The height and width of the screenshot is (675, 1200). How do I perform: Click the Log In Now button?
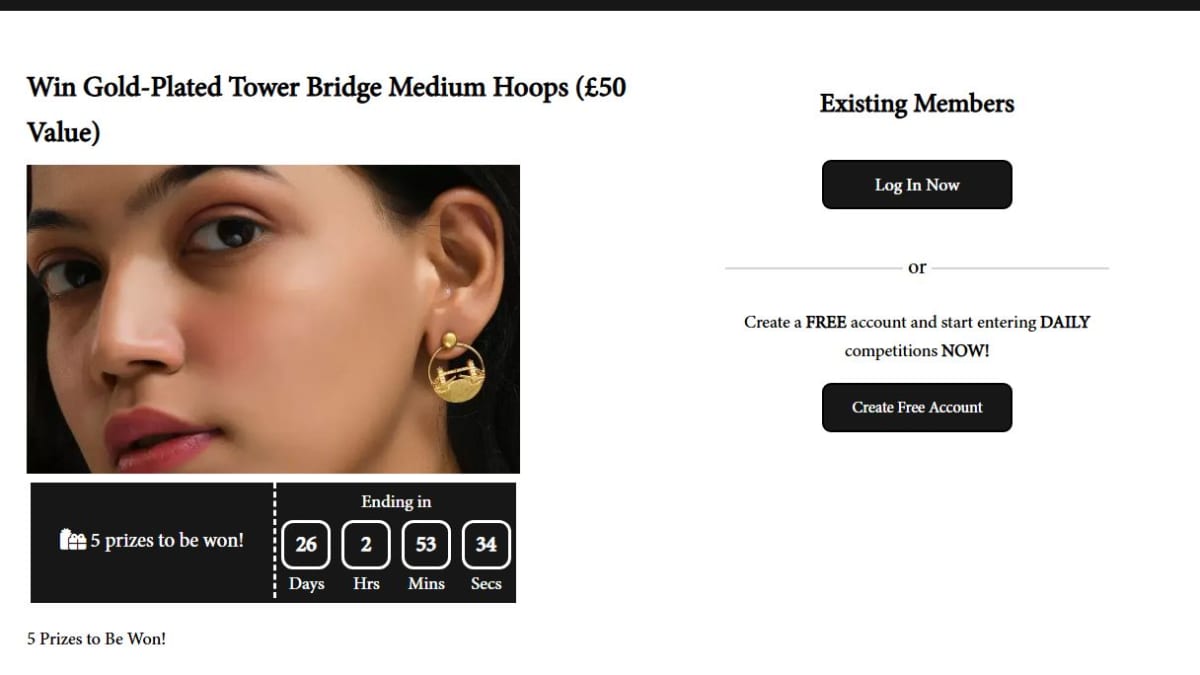917,185
